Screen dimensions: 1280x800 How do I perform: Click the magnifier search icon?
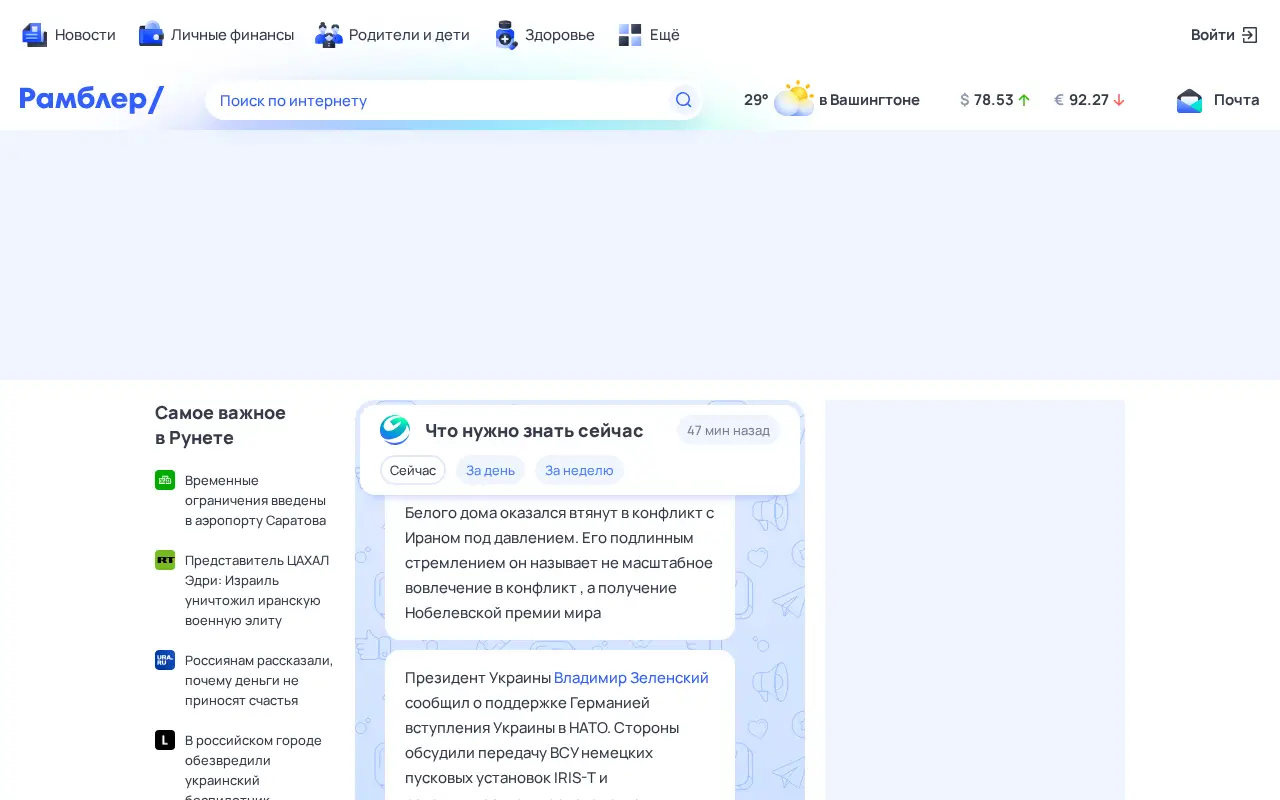click(x=684, y=100)
